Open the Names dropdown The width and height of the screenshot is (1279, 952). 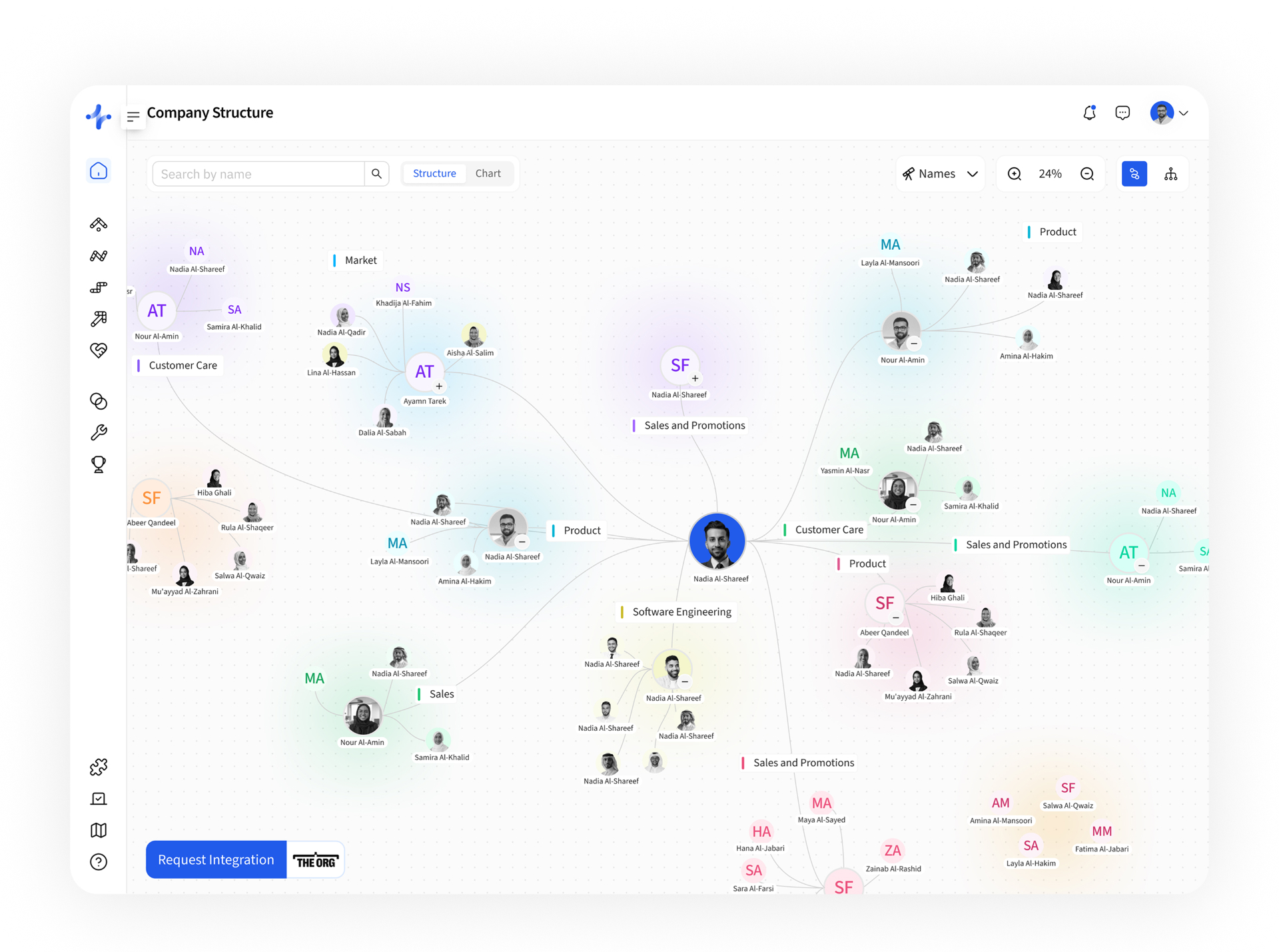(x=940, y=174)
